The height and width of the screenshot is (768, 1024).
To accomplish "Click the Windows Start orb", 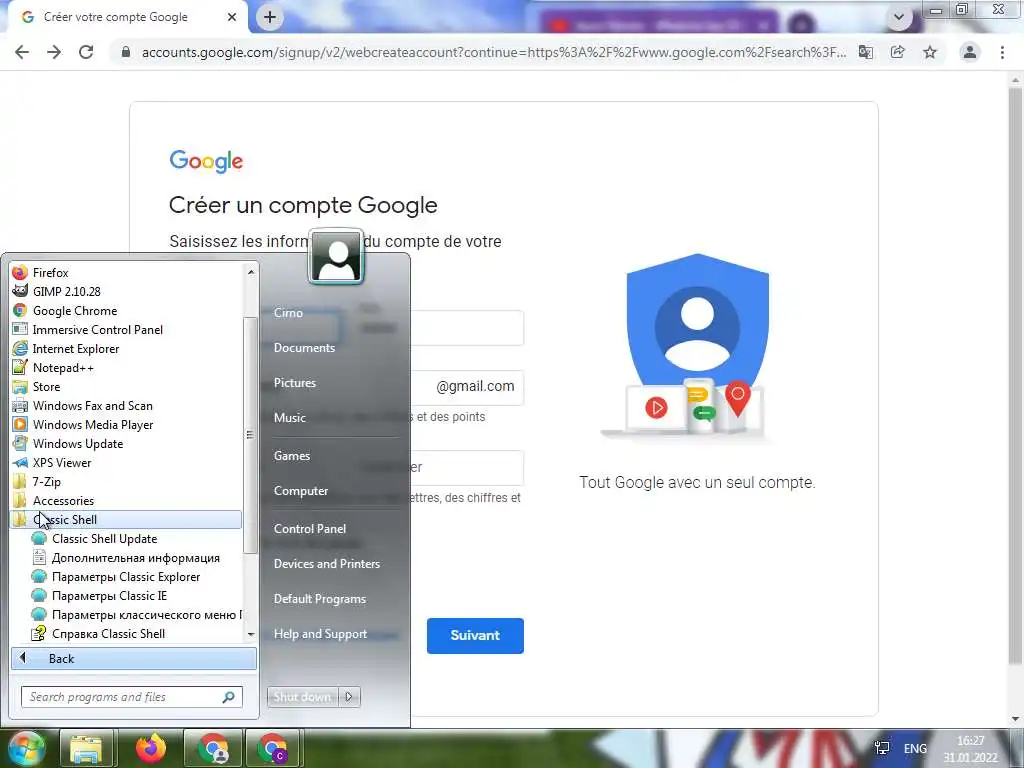I will (26, 748).
